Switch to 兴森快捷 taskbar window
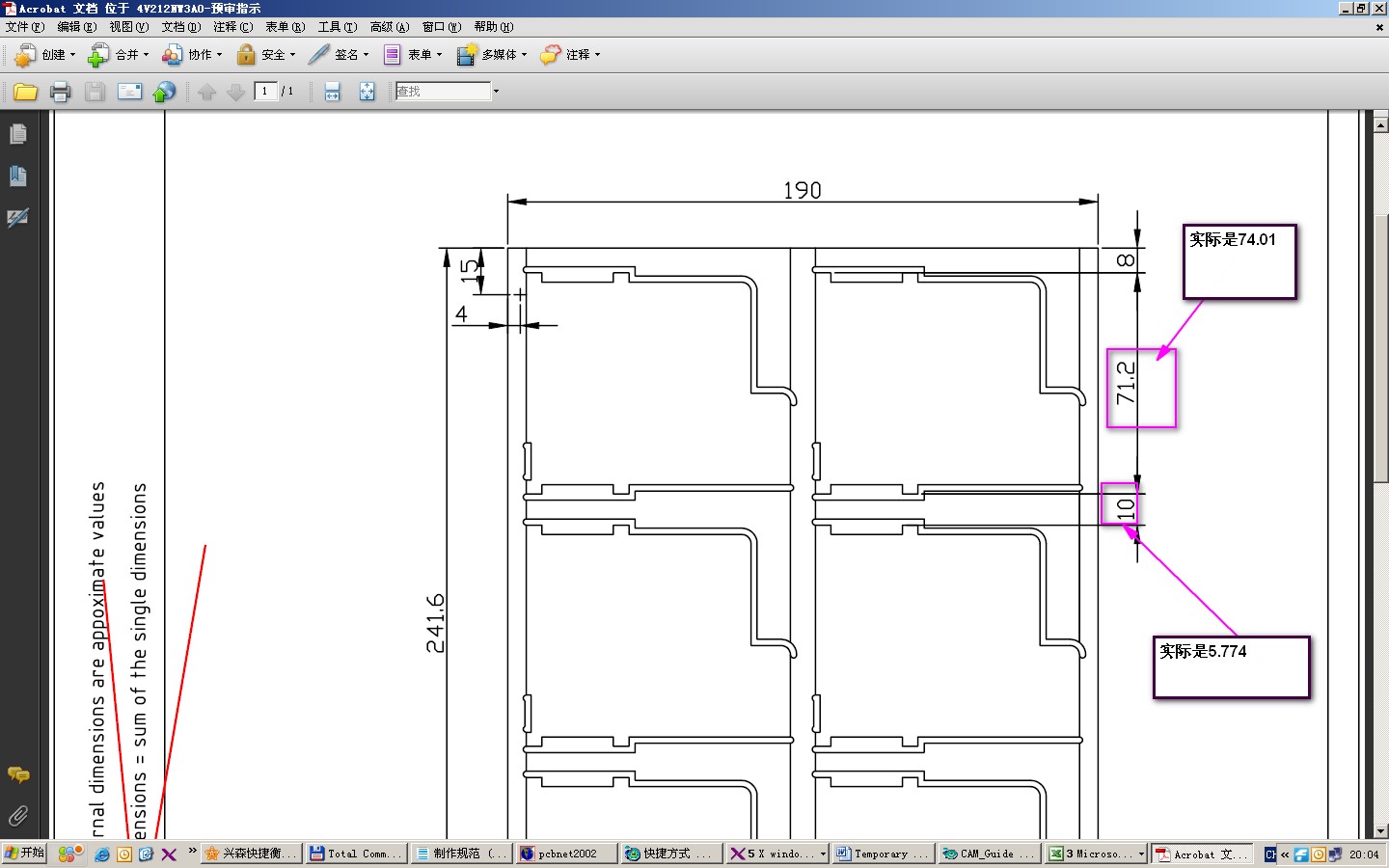 pos(251,854)
